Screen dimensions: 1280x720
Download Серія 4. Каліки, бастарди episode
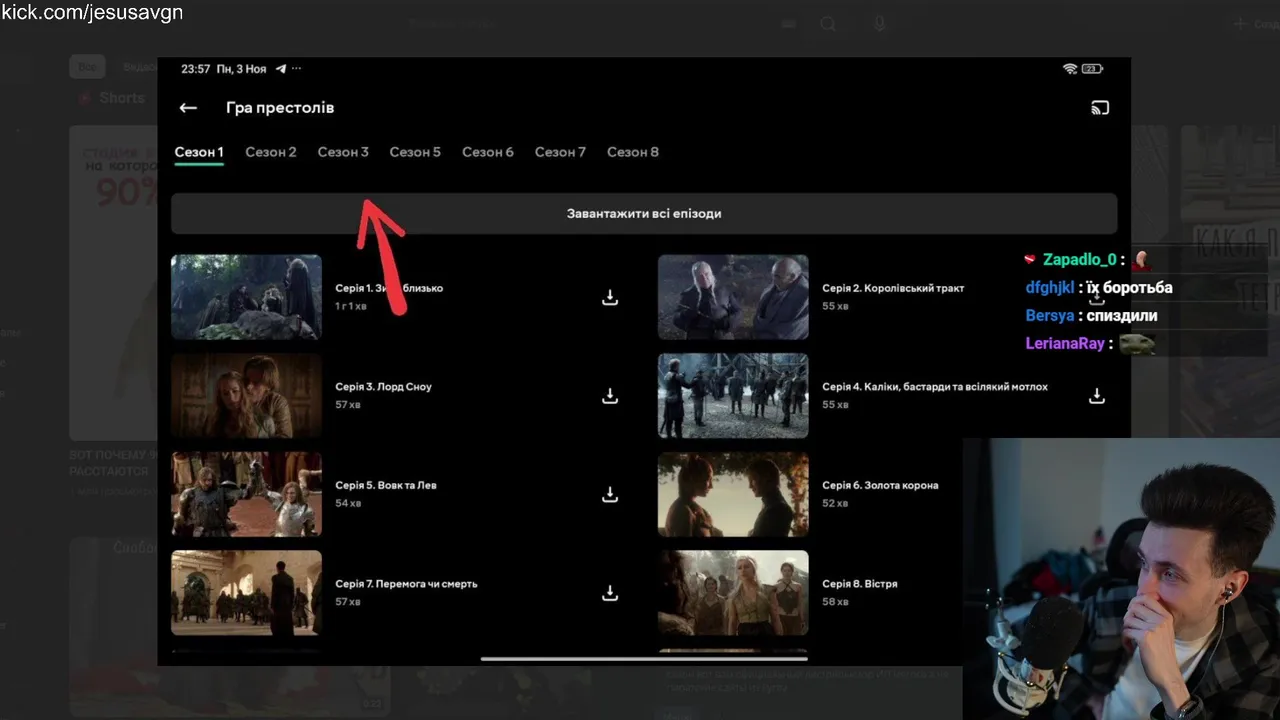coord(1097,396)
